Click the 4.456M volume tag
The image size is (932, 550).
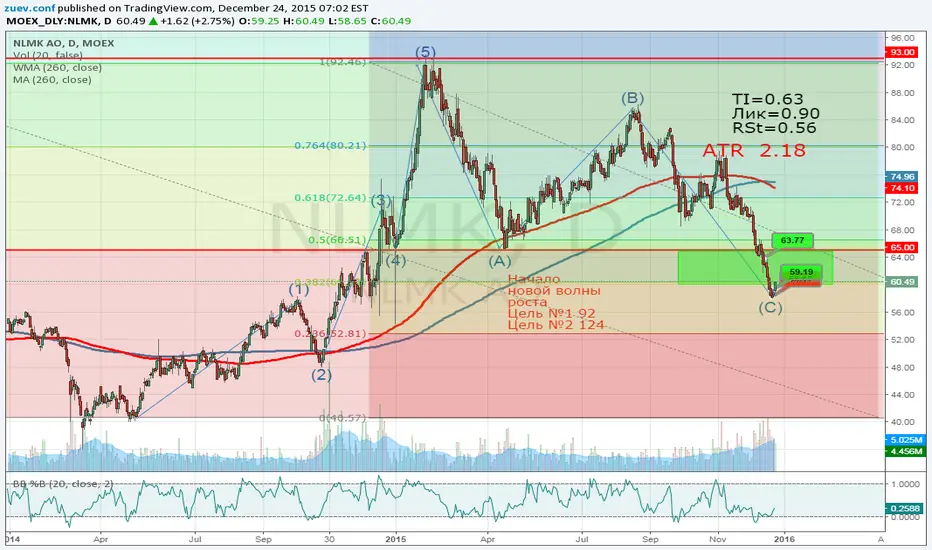click(x=905, y=451)
